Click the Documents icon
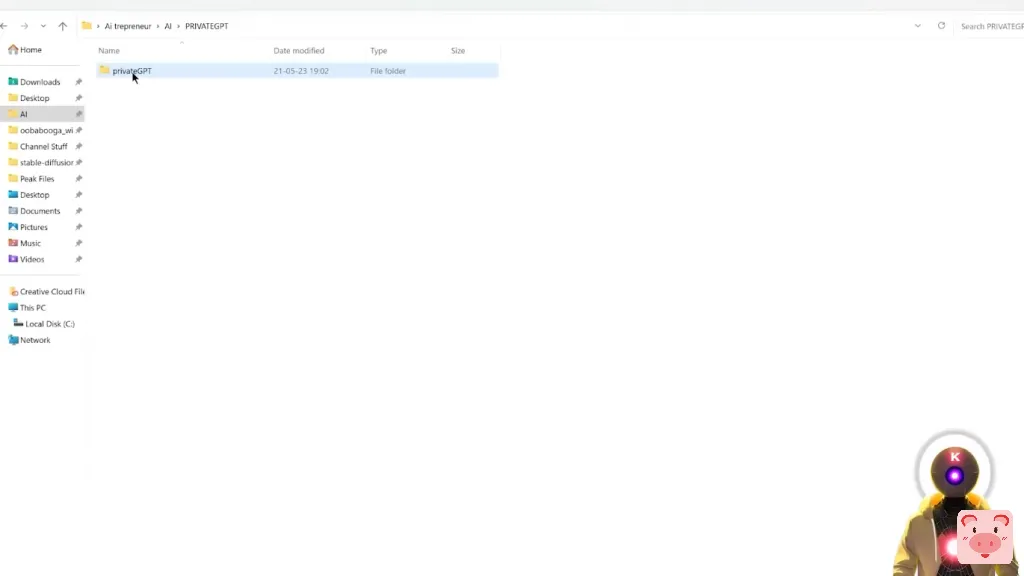The width and height of the screenshot is (1024, 576). 13,210
